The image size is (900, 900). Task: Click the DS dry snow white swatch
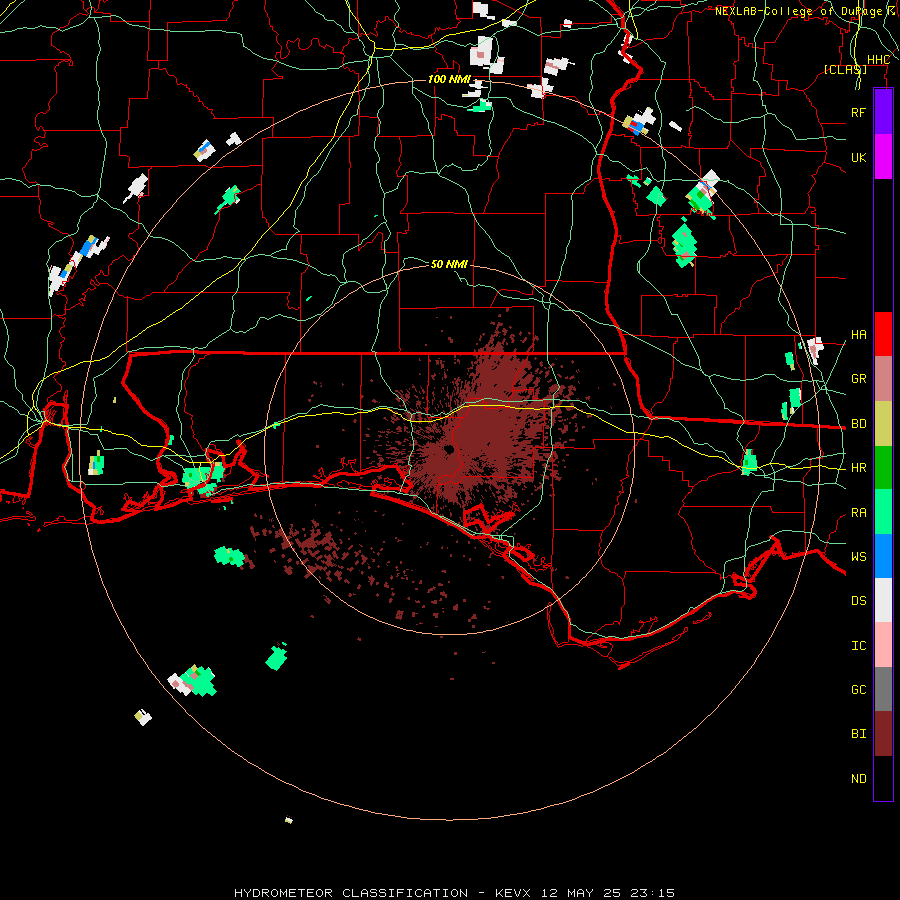[x=883, y=600]
